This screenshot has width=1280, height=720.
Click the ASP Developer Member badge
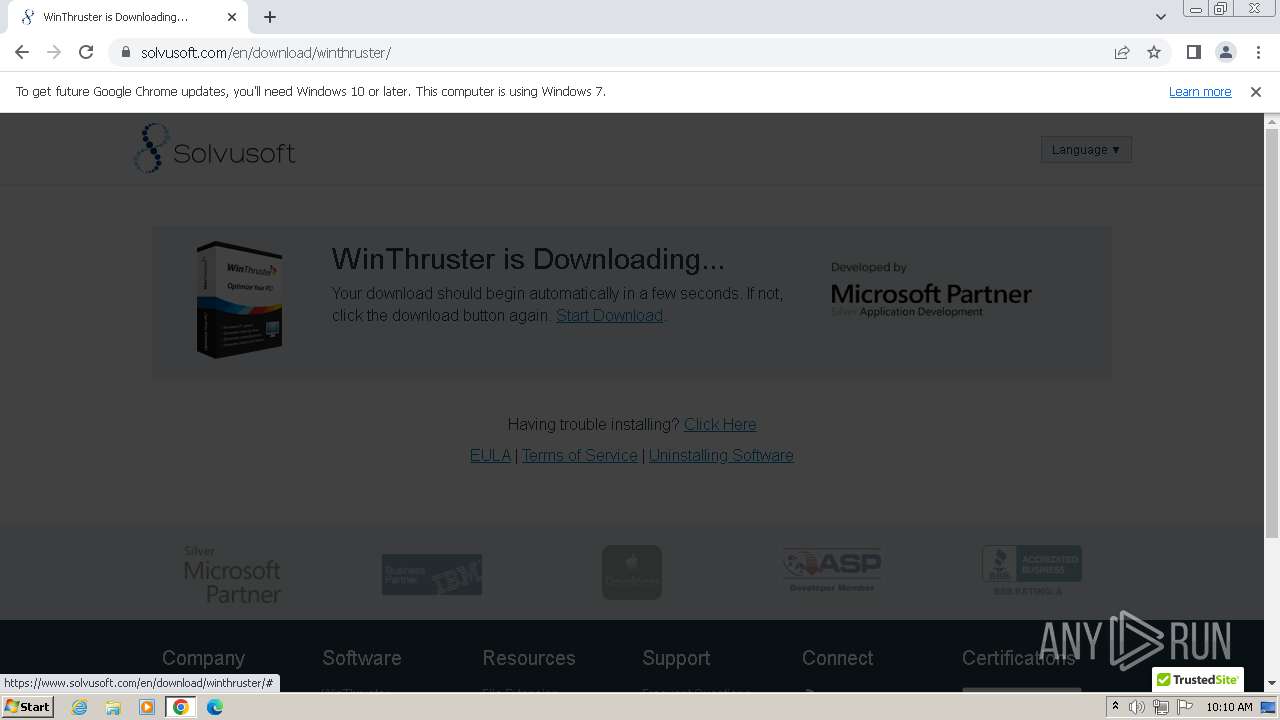[x=832, y=571]
